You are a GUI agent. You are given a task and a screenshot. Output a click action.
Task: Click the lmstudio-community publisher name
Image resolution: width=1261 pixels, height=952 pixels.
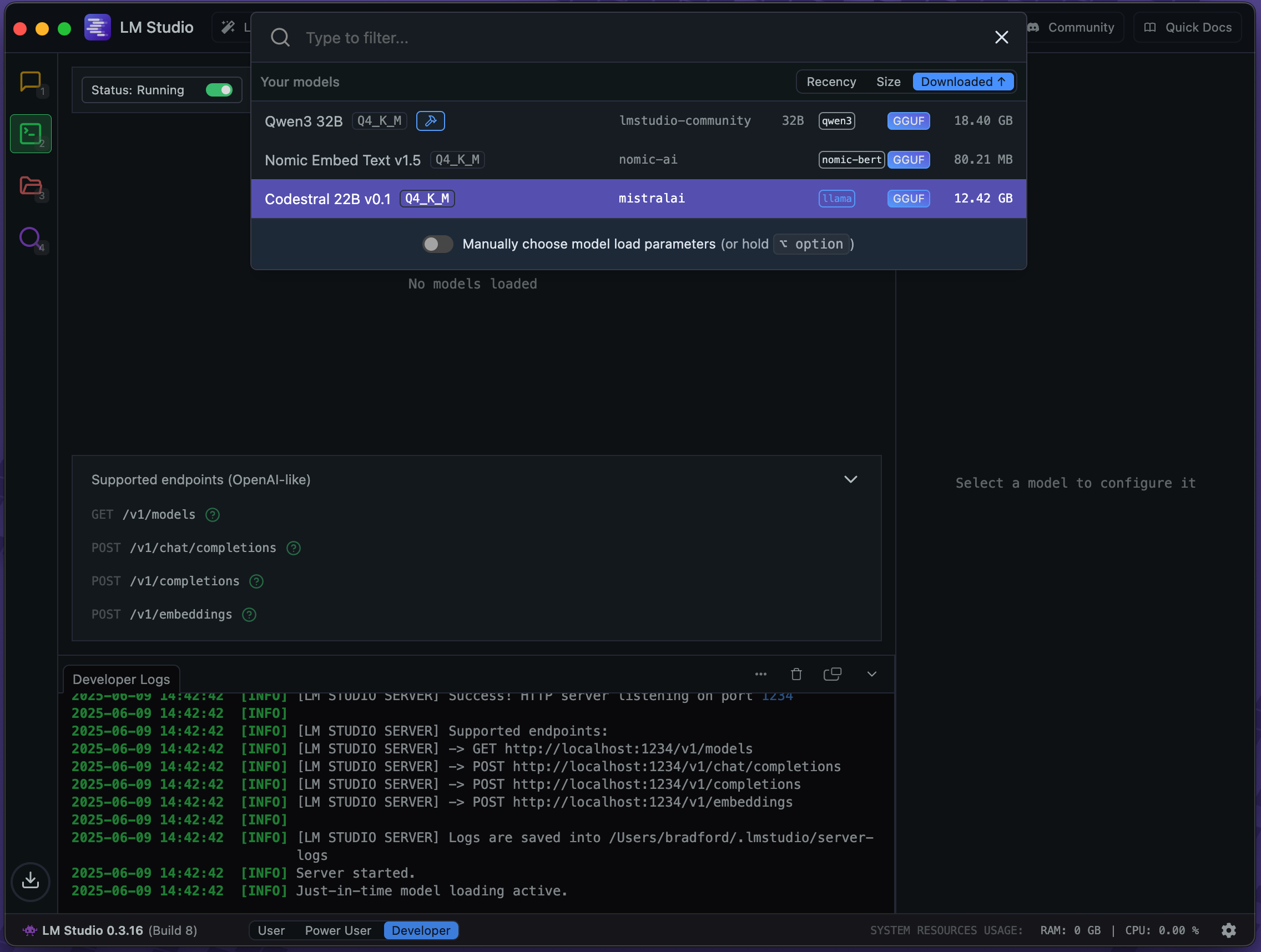click(685, 121)
